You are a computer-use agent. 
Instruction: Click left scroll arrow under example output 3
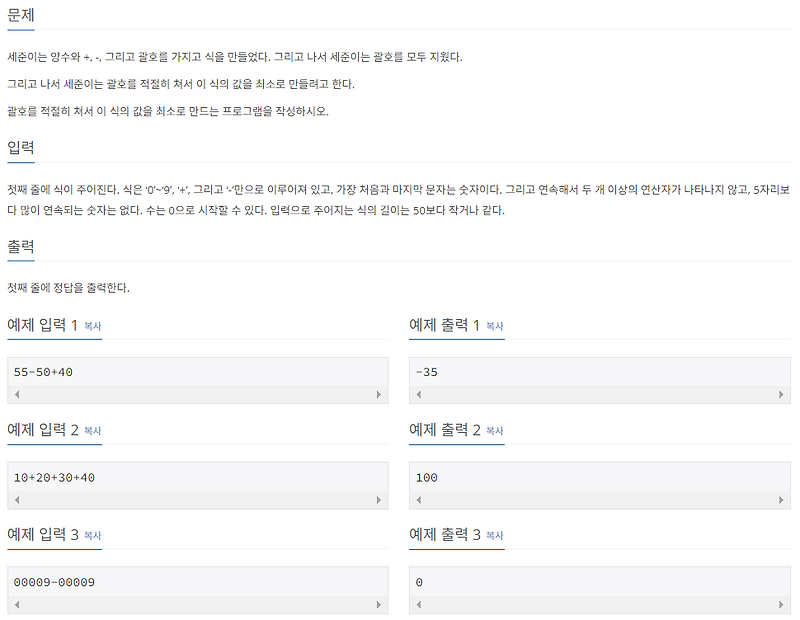tap(419, 605)
